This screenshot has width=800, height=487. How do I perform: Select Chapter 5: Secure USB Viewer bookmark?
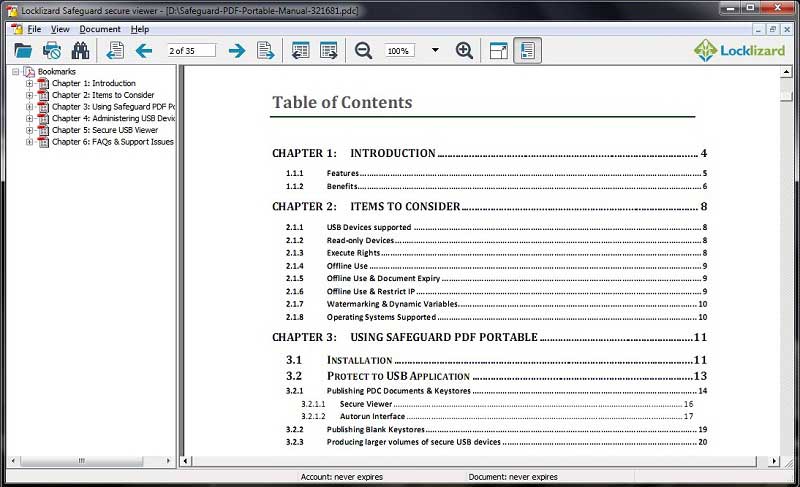105,130
